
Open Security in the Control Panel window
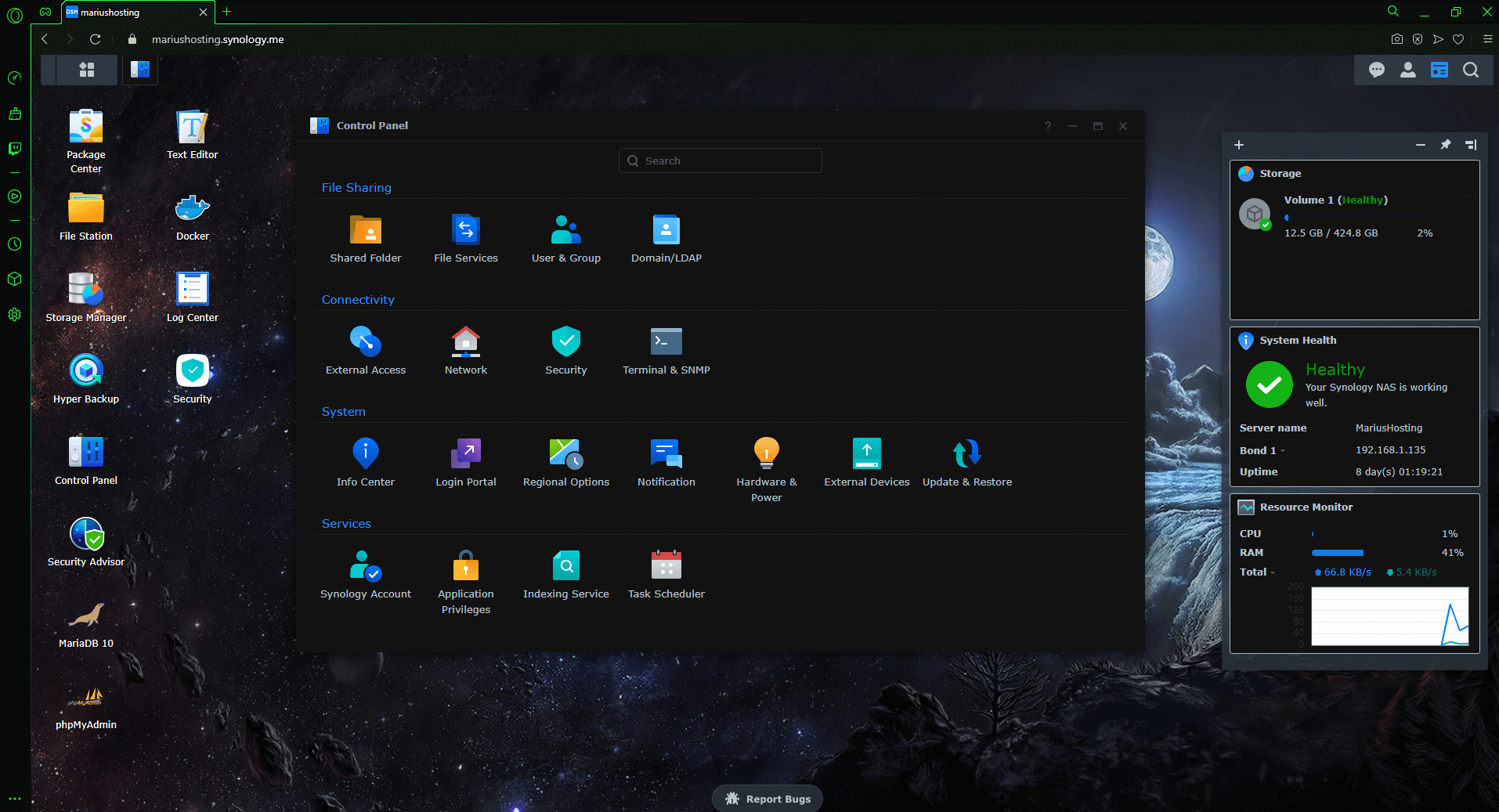pyautogui.click(x=566, y=351)
